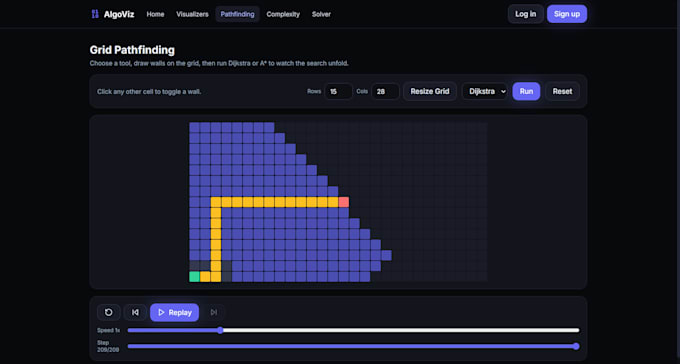Run the pathfinding algorithm

click(x=526, y=91)
